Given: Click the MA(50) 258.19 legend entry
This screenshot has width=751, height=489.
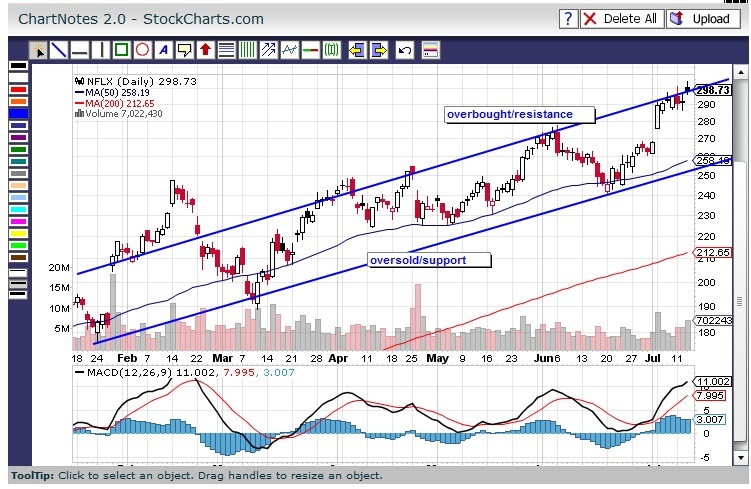Looking at the screenshot, I should [x=113, y=92].
